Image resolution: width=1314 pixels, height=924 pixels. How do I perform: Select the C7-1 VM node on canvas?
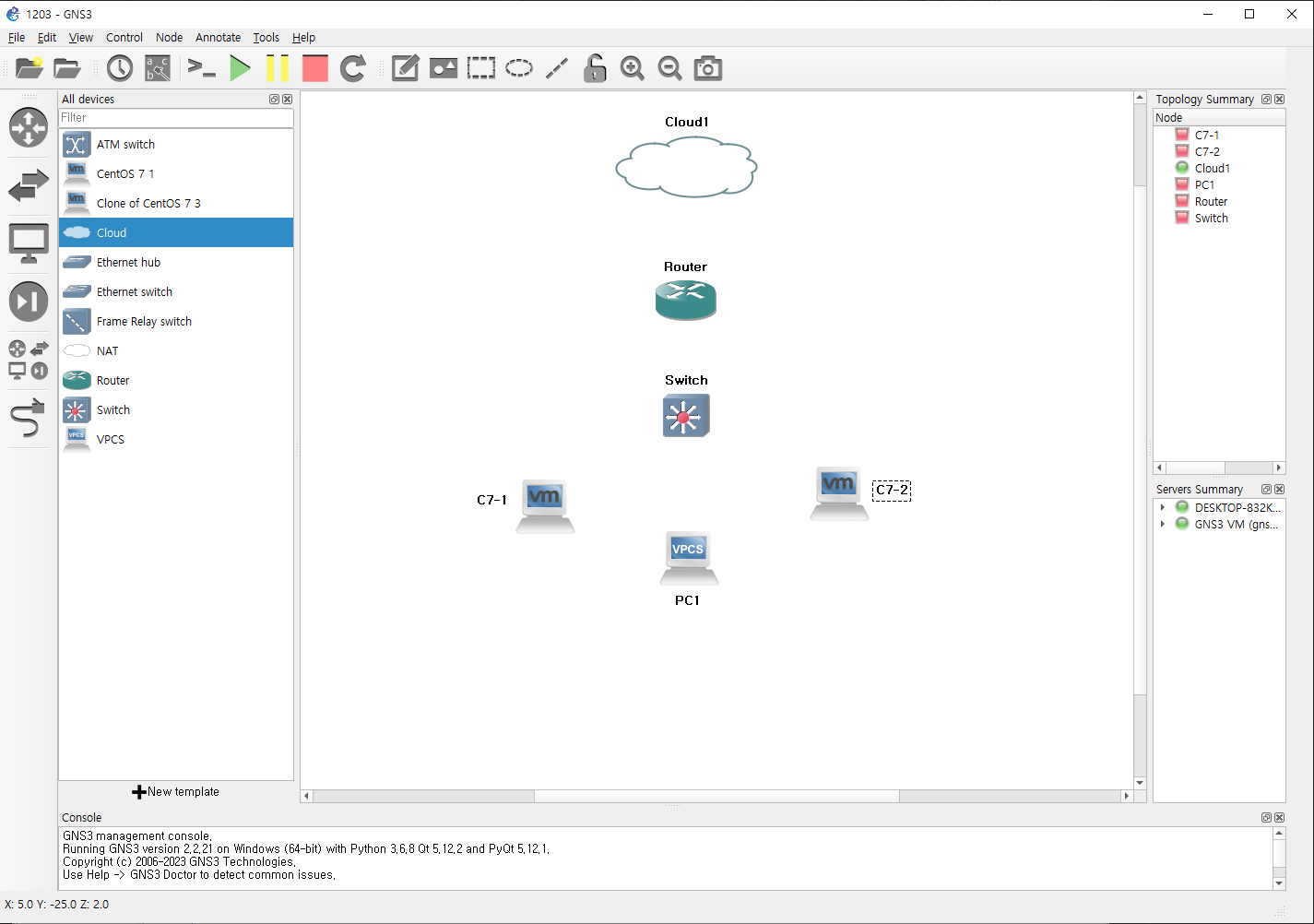545,506
